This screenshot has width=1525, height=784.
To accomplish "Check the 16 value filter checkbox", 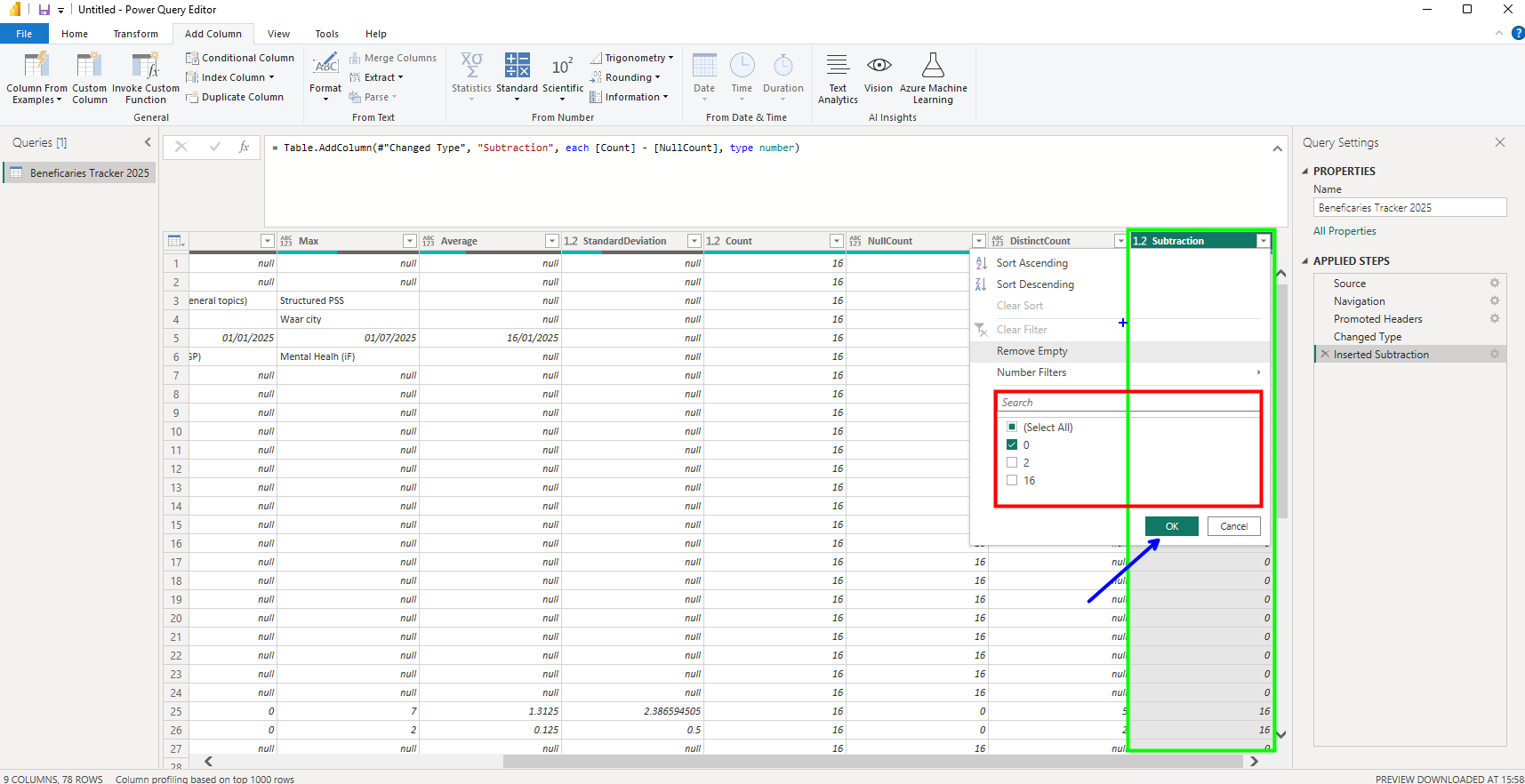I will pyautogui.click(x=1012, y=480).
